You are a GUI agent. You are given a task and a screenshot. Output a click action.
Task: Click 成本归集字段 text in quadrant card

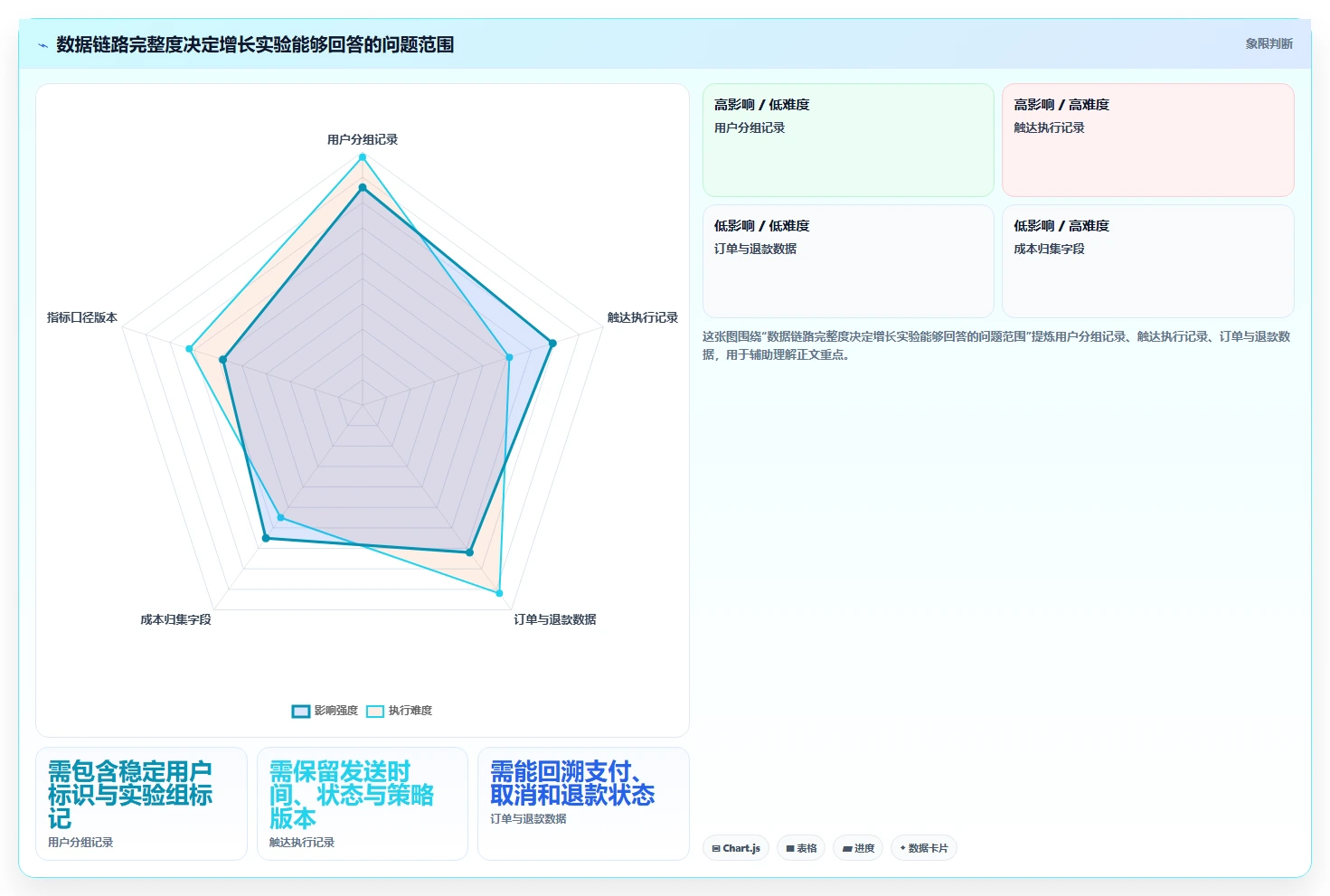tap(1049, 249)
